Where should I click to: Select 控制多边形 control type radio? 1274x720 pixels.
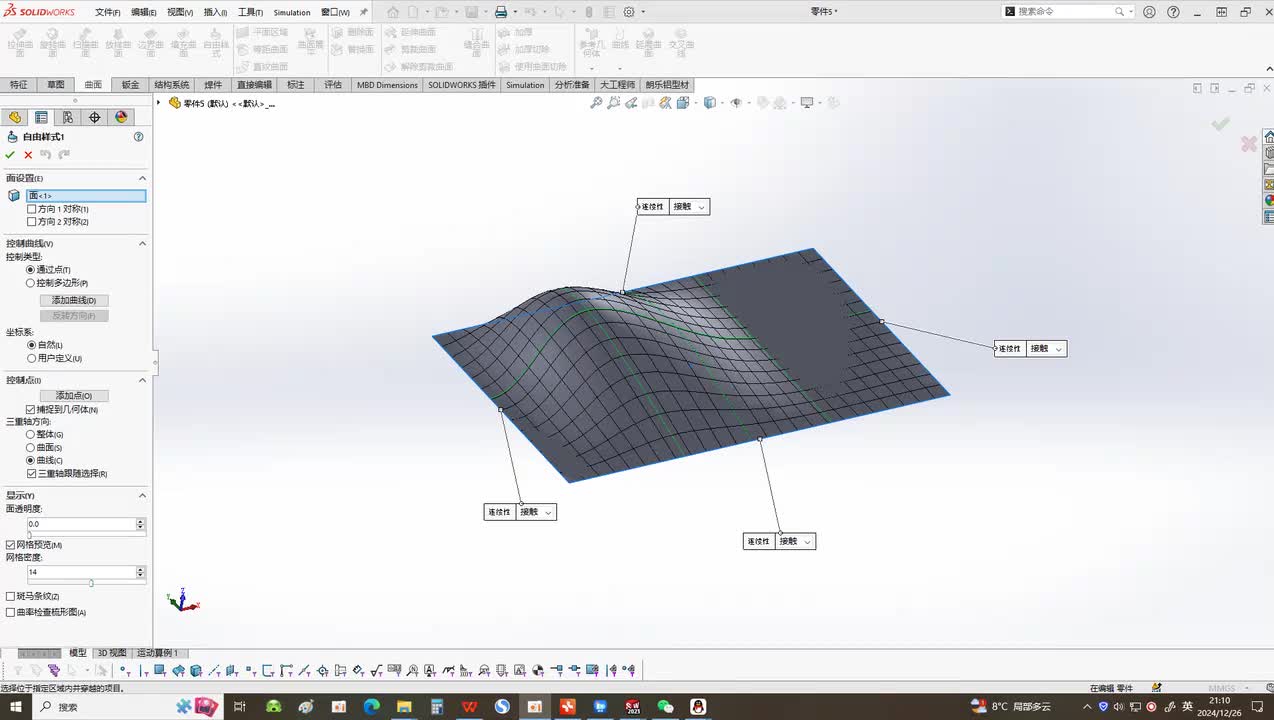pos(31,283)
